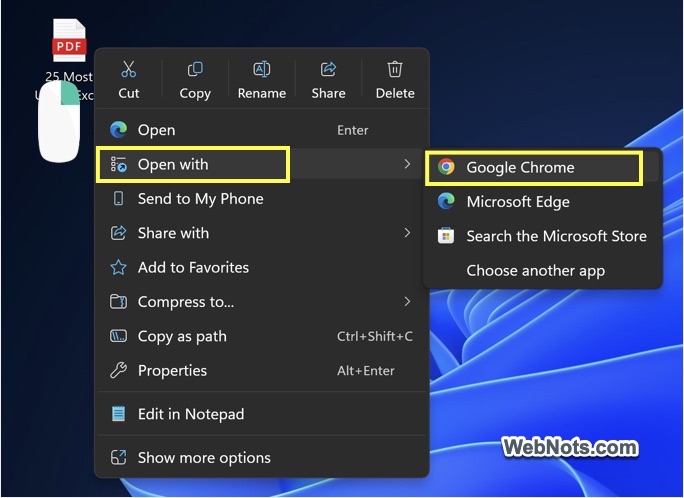Open Properties from the context menu

[x=261, y=371]
